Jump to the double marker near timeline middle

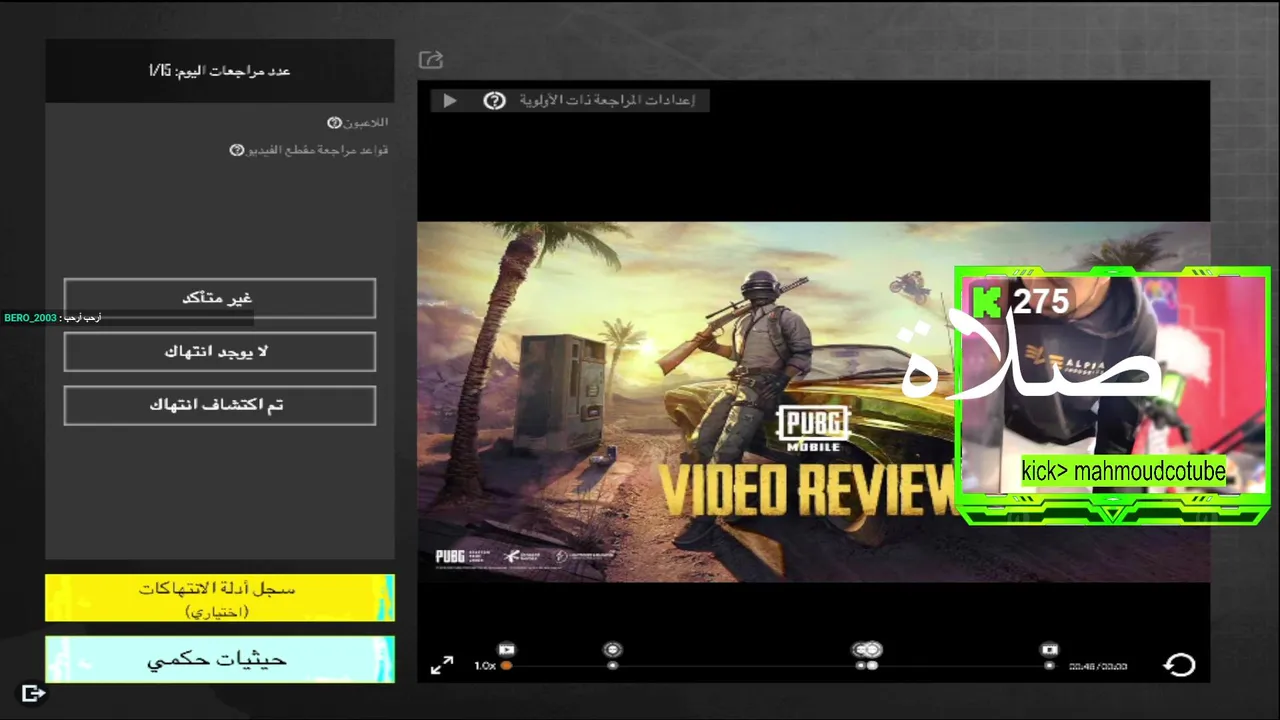[866, 650]
